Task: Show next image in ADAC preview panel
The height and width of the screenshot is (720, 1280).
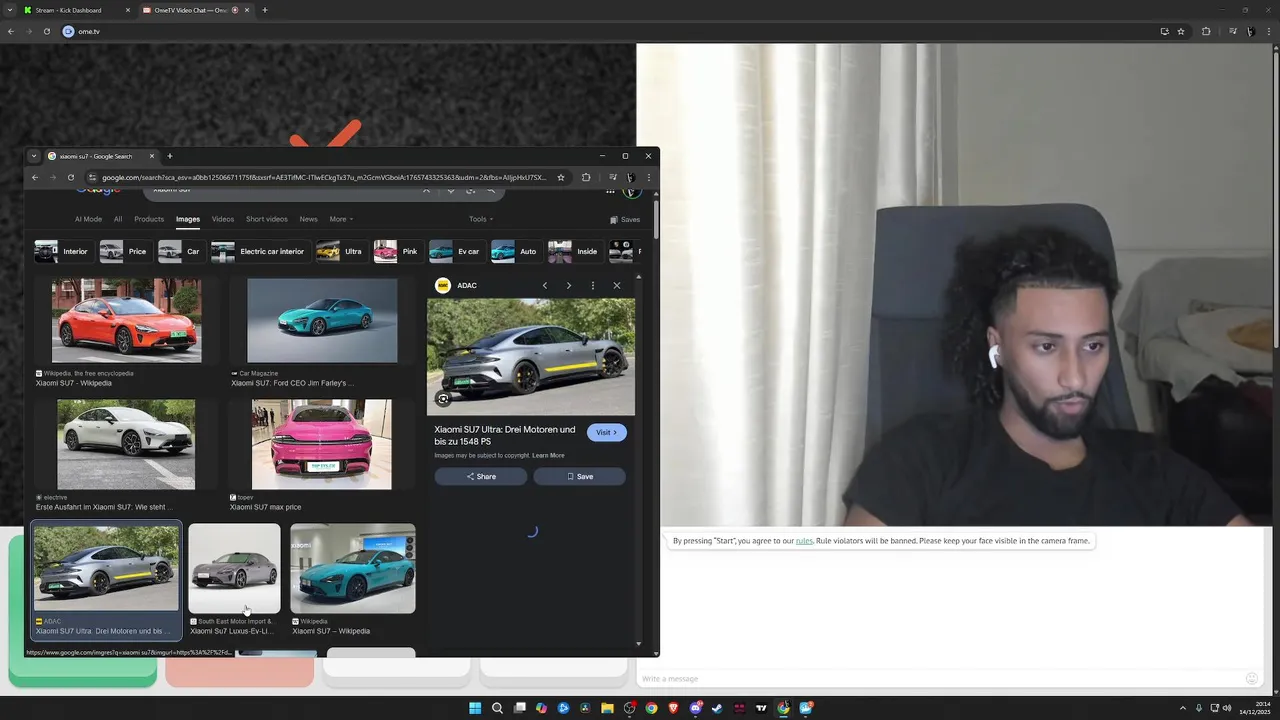Action: click(x=569, y=286)
